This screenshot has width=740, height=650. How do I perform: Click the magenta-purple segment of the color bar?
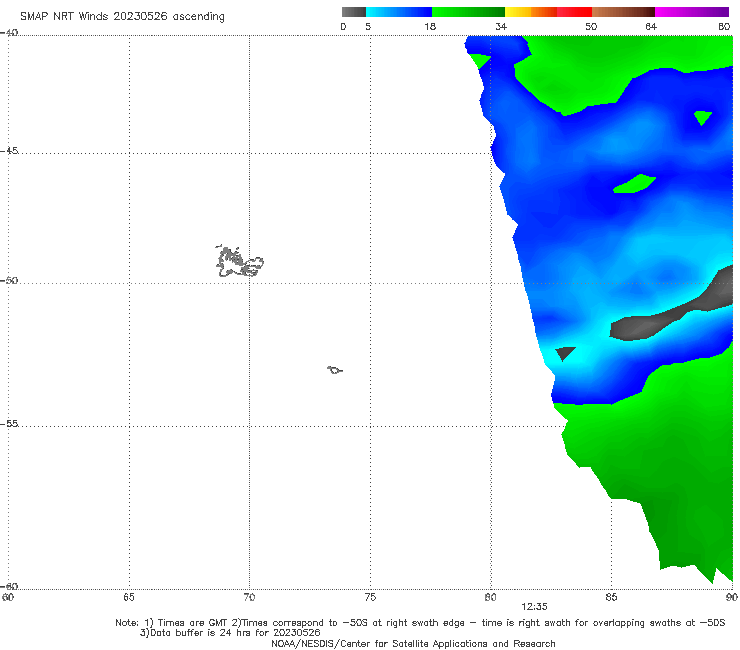coord(692,12)
